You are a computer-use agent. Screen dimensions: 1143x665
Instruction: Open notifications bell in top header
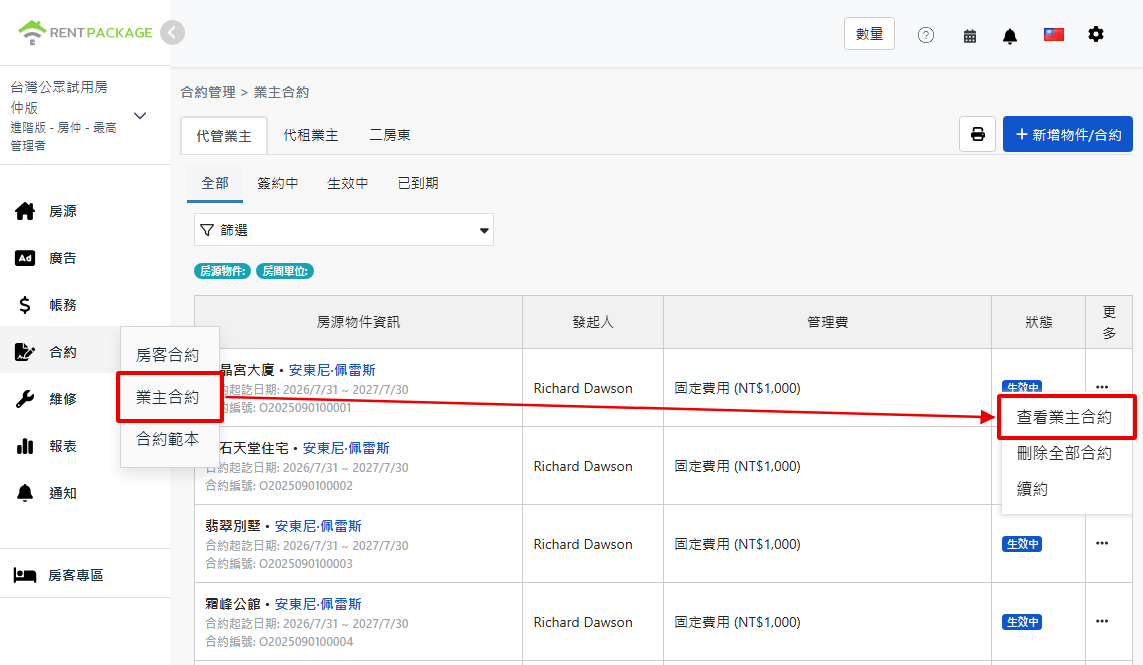point(1010,36)
